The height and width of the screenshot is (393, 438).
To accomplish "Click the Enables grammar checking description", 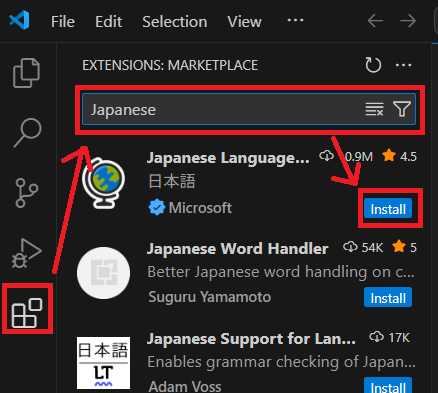I will coord(281,362).
